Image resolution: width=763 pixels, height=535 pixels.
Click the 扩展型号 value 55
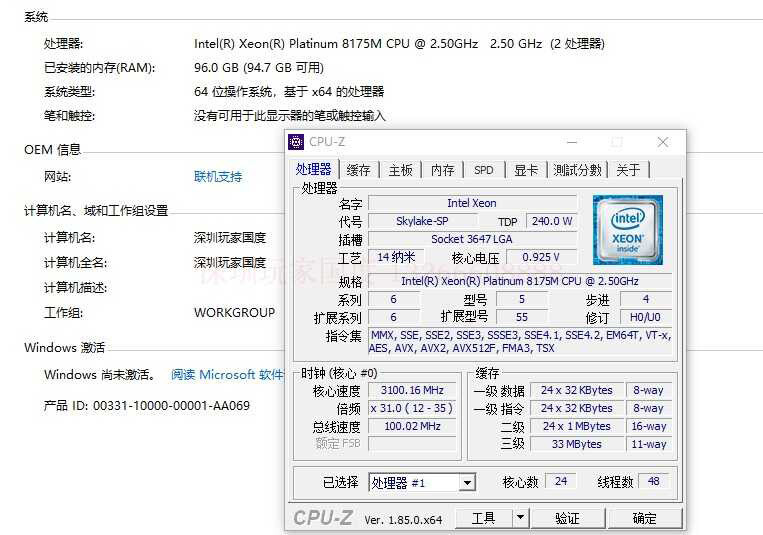(522, 317)
